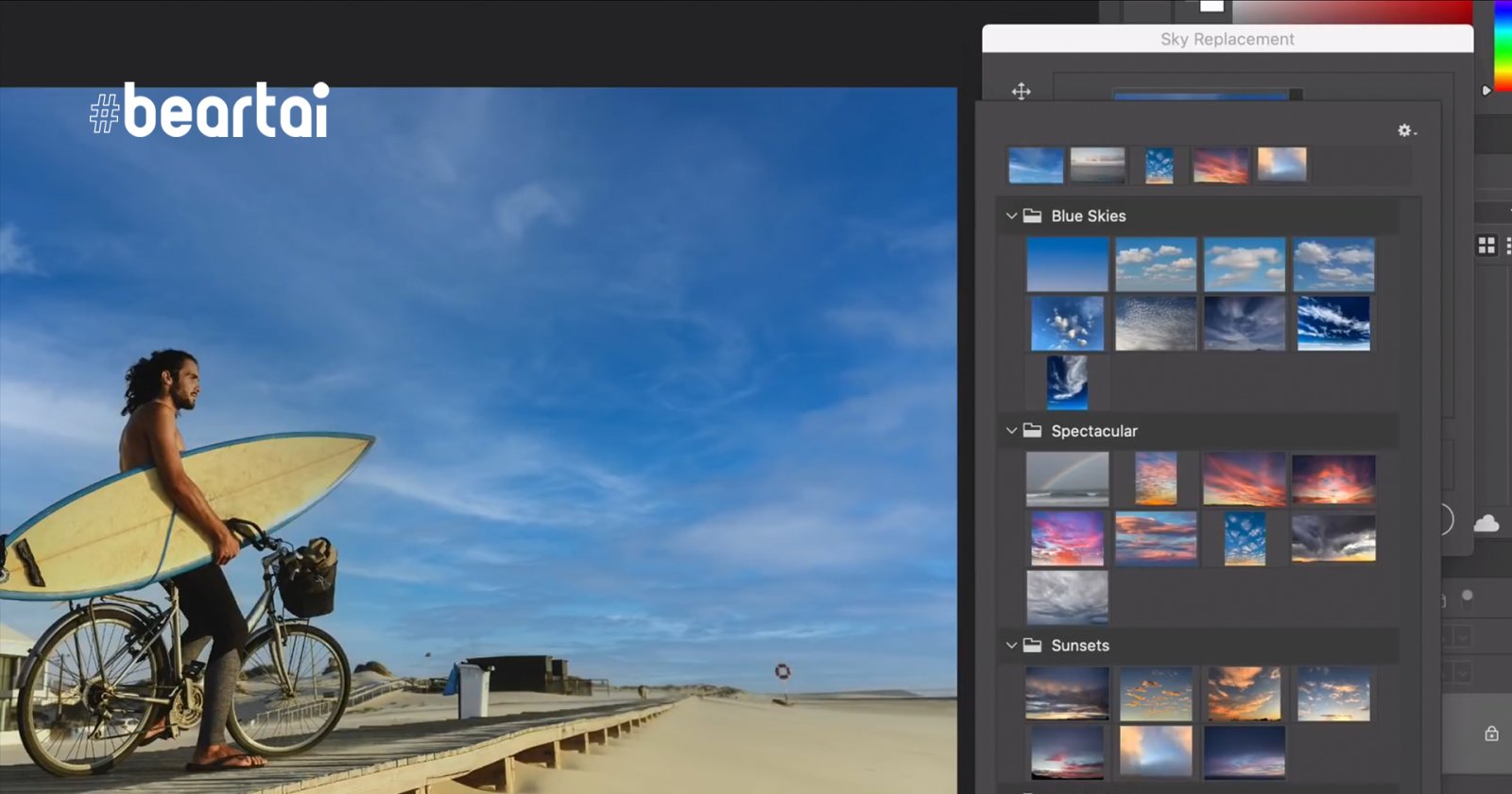
Task: Select the rainbow sky in Spectacular
Action: click(x=1067, y=478)
